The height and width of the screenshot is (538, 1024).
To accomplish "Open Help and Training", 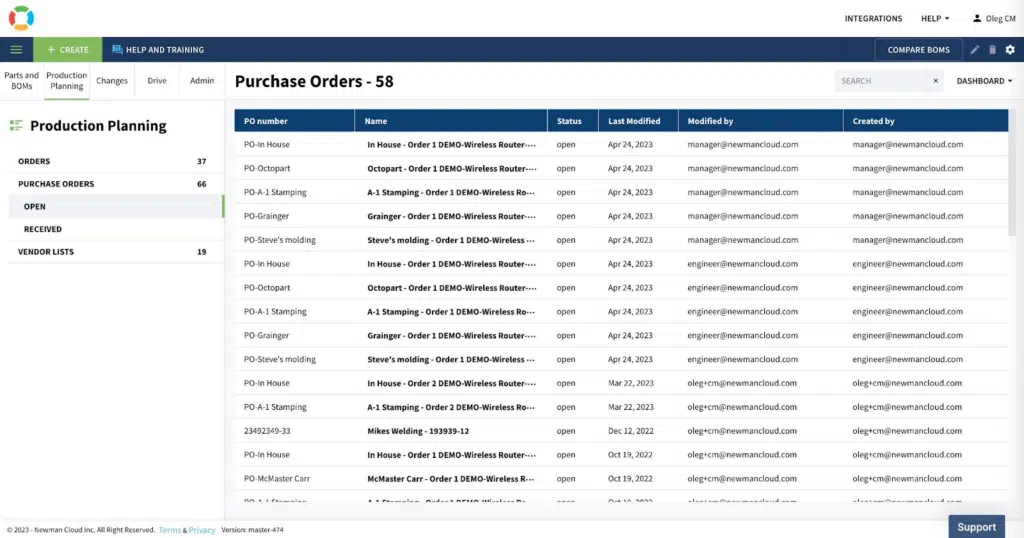I will pyautogui.click(x=158, y=50).
